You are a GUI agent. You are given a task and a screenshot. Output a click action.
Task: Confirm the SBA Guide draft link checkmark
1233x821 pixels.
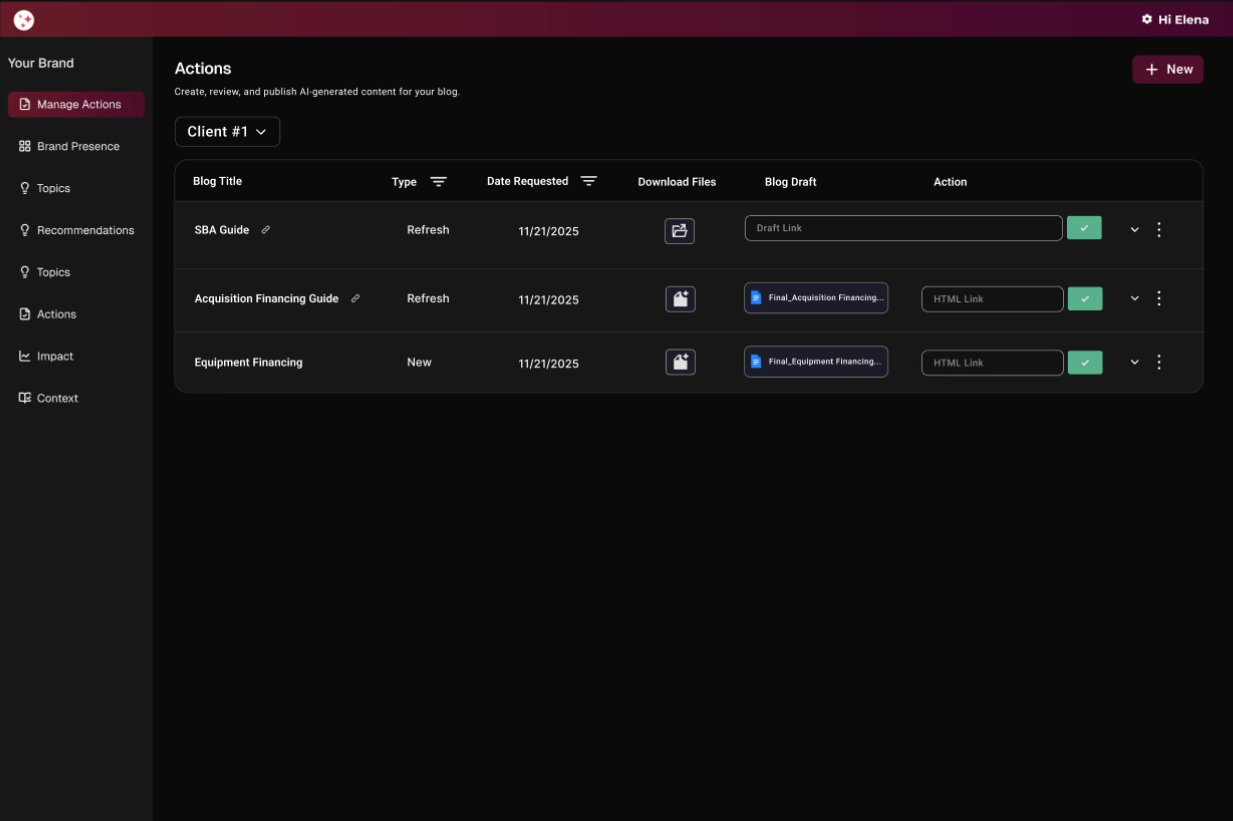tap(1084, 228)
